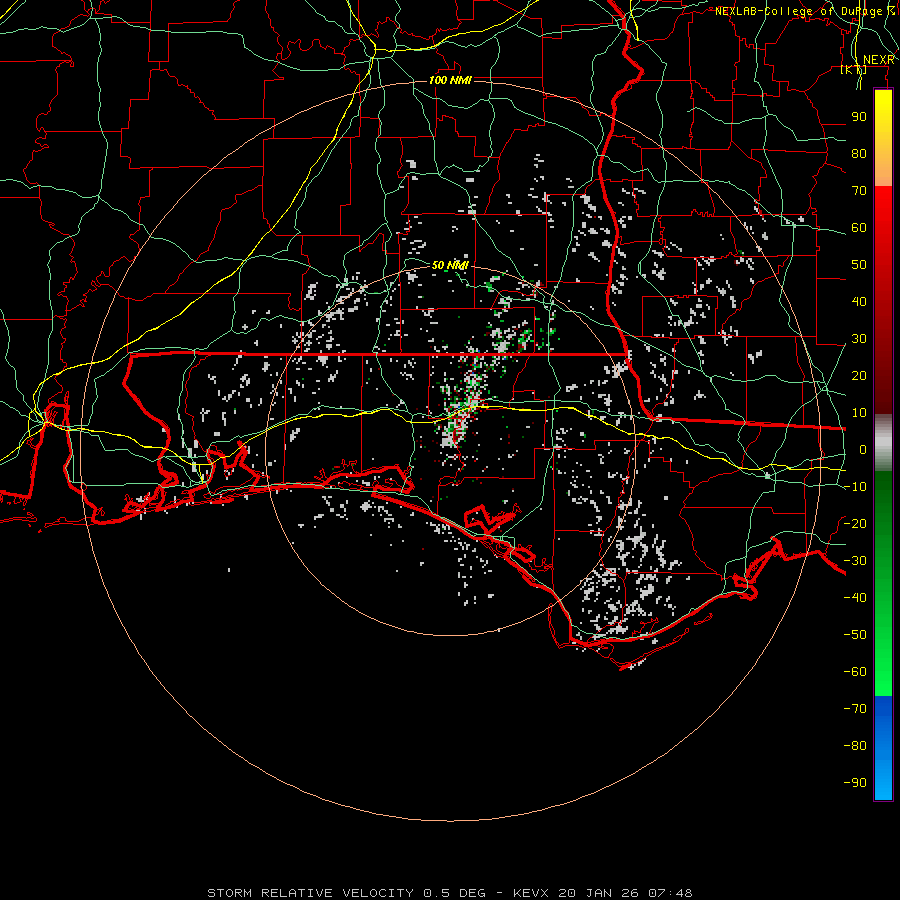Select the positive 10 scale value

[x=859, y=413]
